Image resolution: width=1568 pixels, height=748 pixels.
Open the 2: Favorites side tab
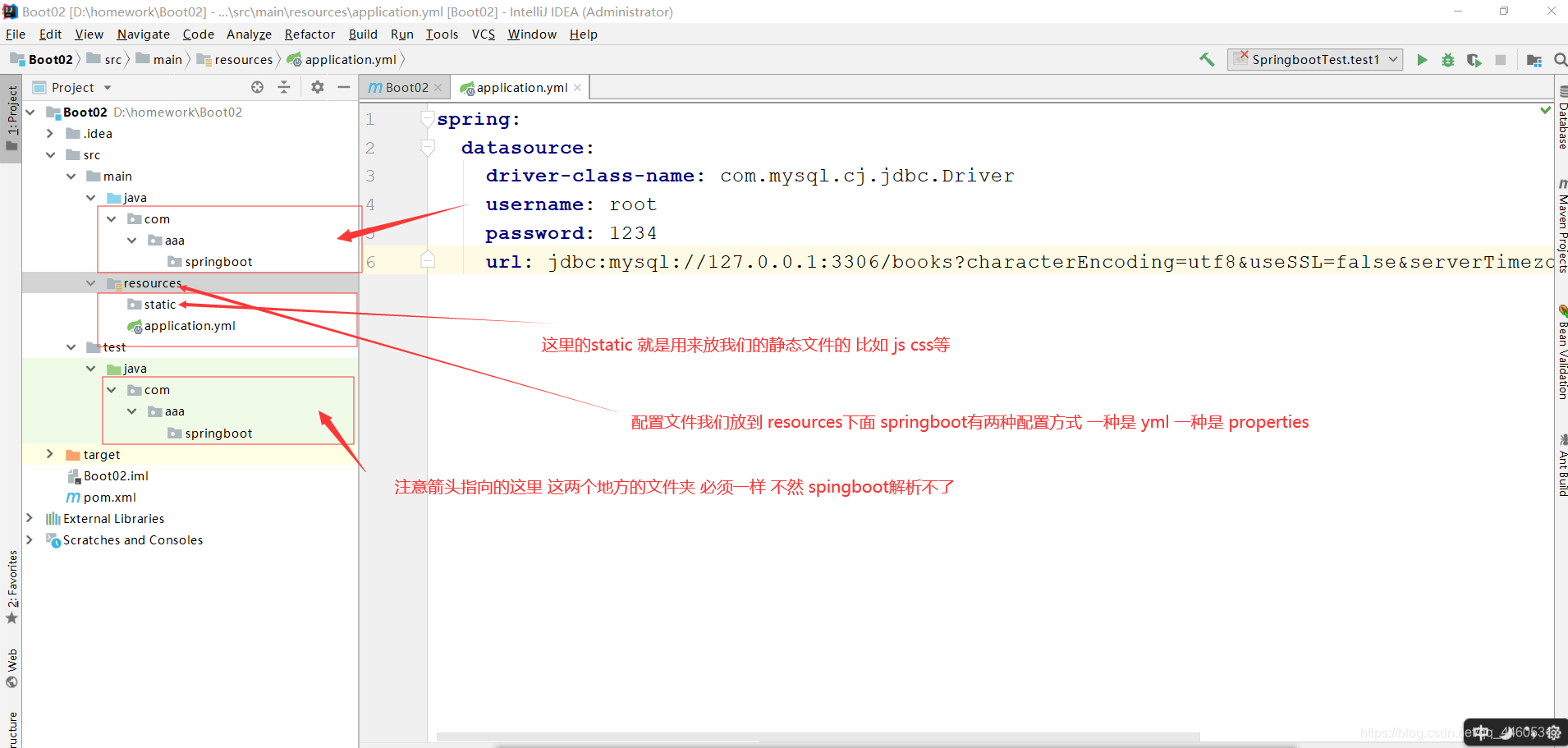(11, 586)
